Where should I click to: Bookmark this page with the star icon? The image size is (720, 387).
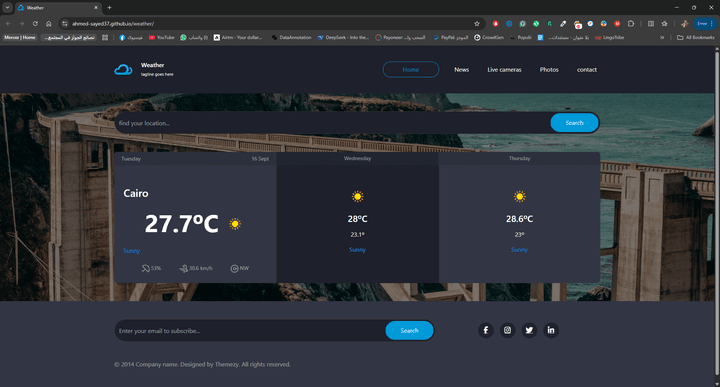tap(477, 23)
